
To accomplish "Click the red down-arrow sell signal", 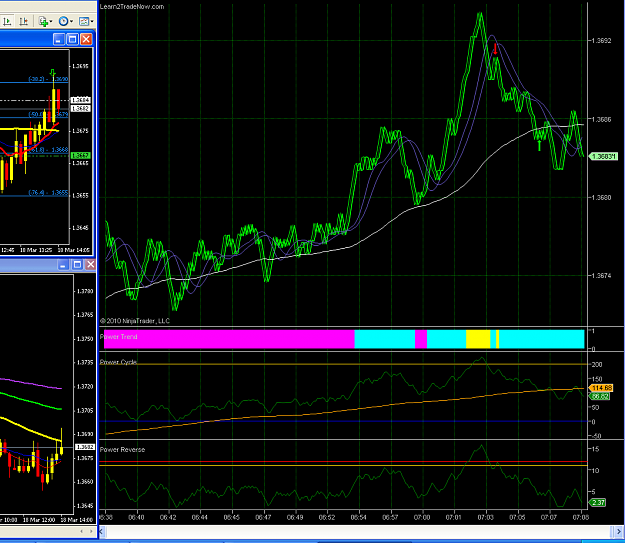I will point(495,49).
